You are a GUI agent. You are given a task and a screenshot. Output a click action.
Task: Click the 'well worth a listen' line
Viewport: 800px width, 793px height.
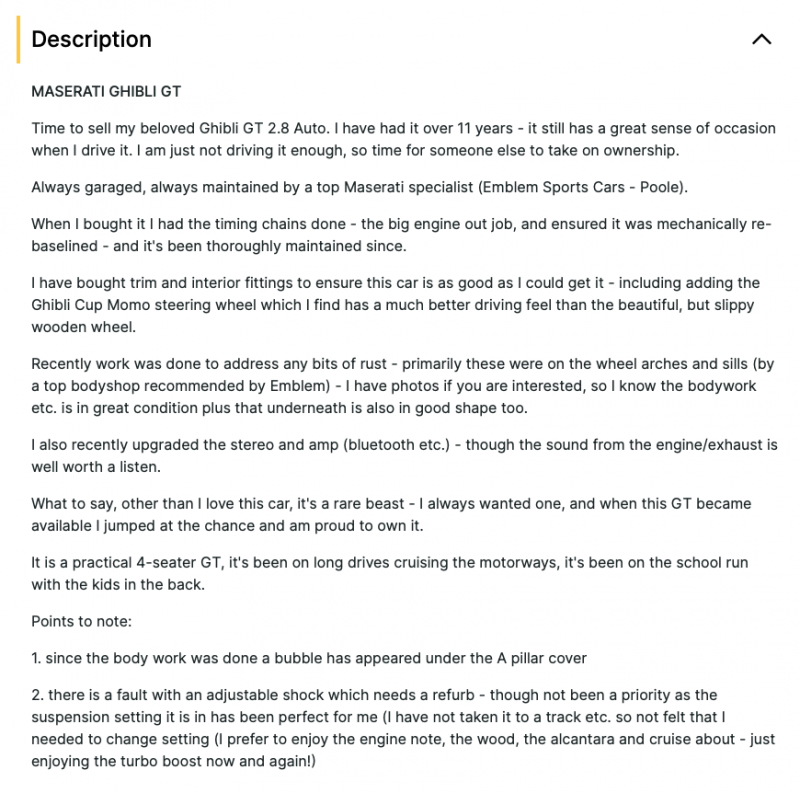pos(96,467)
